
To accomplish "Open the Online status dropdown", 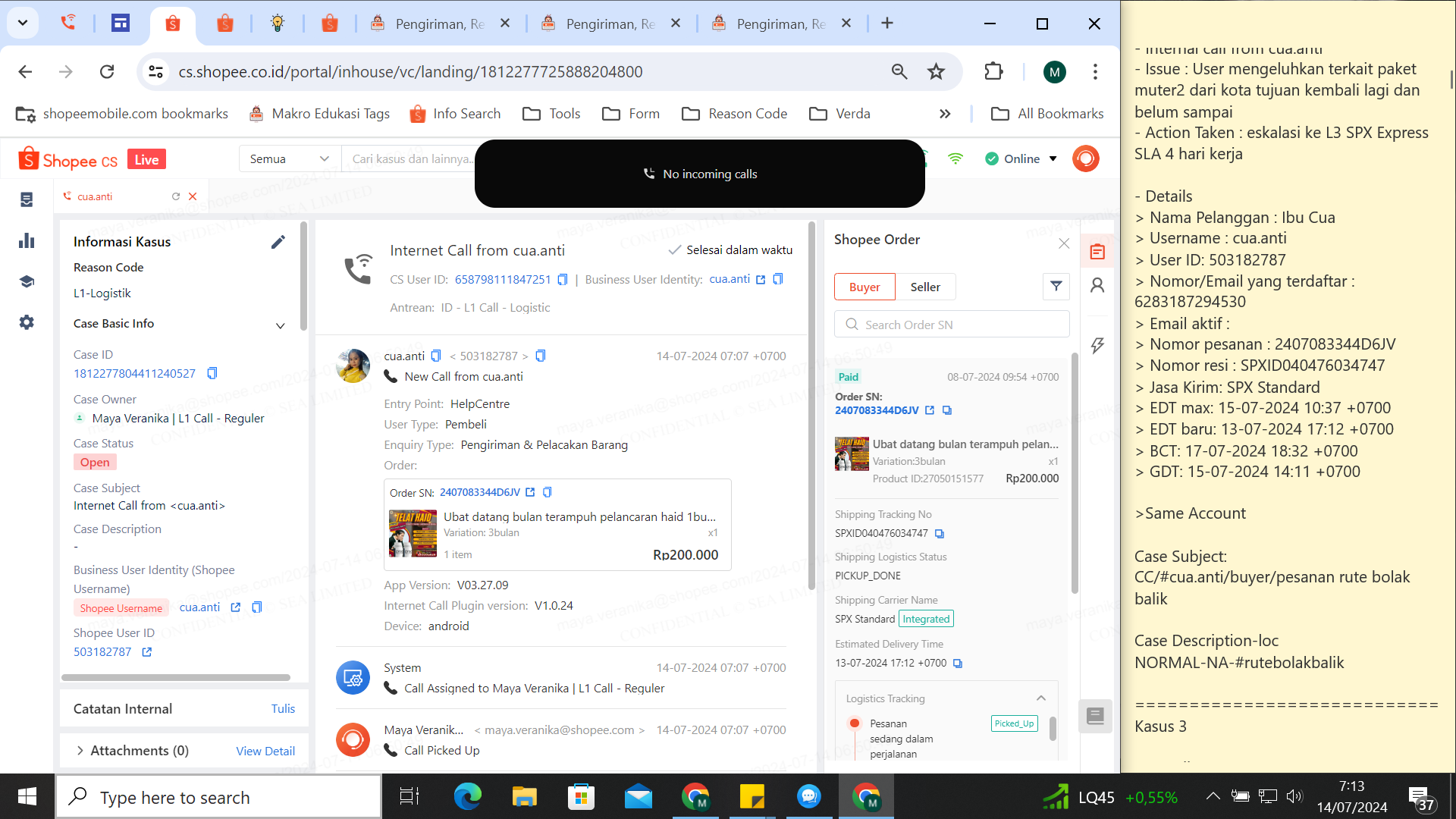I will (1053, 158).
